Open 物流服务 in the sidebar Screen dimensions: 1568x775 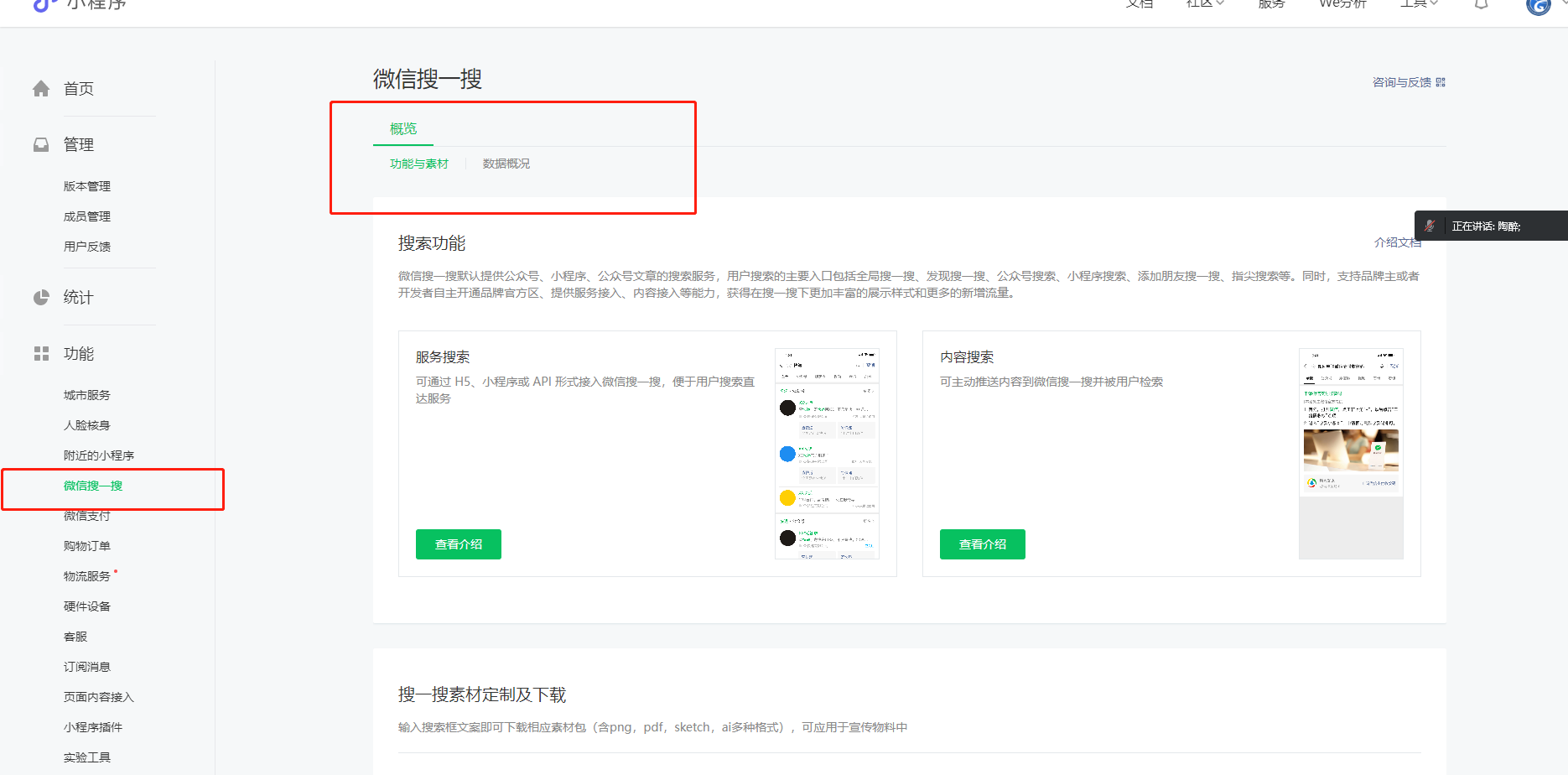87,576
